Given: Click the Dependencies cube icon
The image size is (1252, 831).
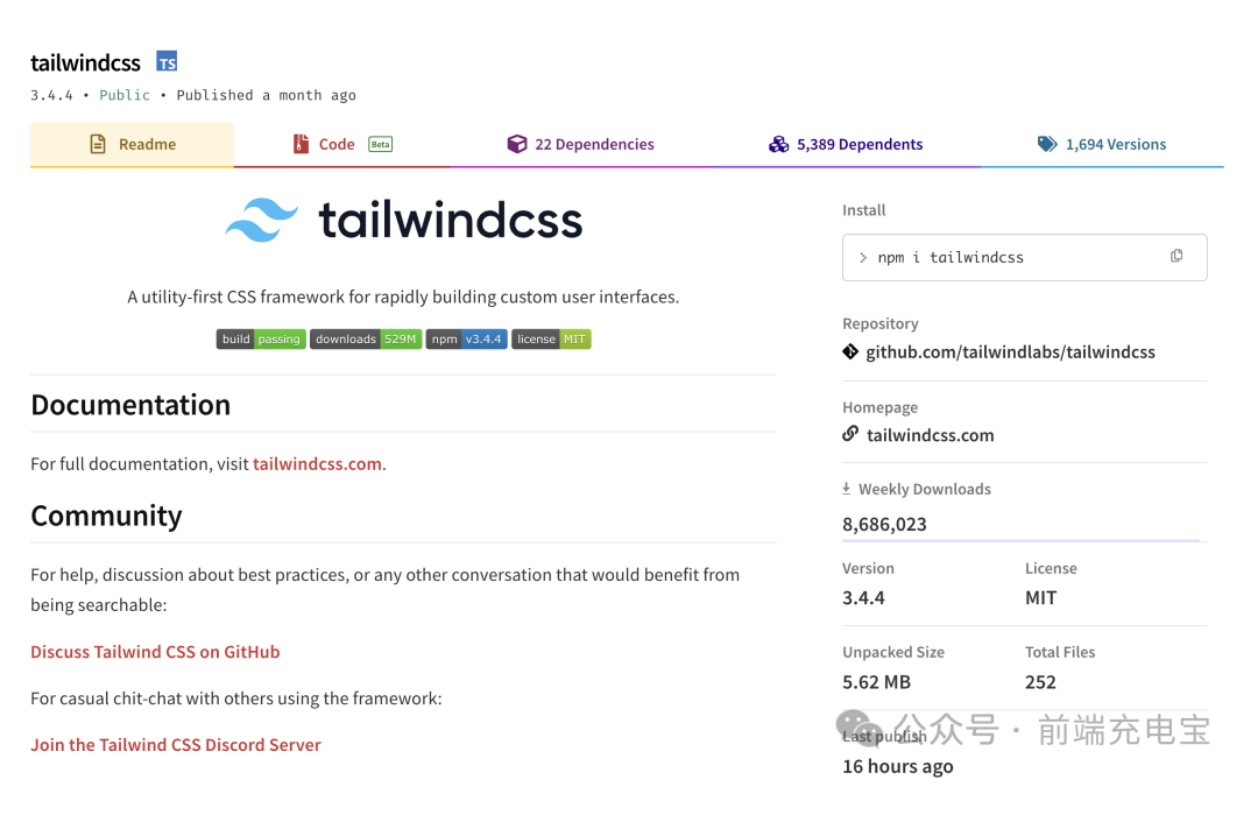Looking at the screenshot, I should tap(517, 144).
